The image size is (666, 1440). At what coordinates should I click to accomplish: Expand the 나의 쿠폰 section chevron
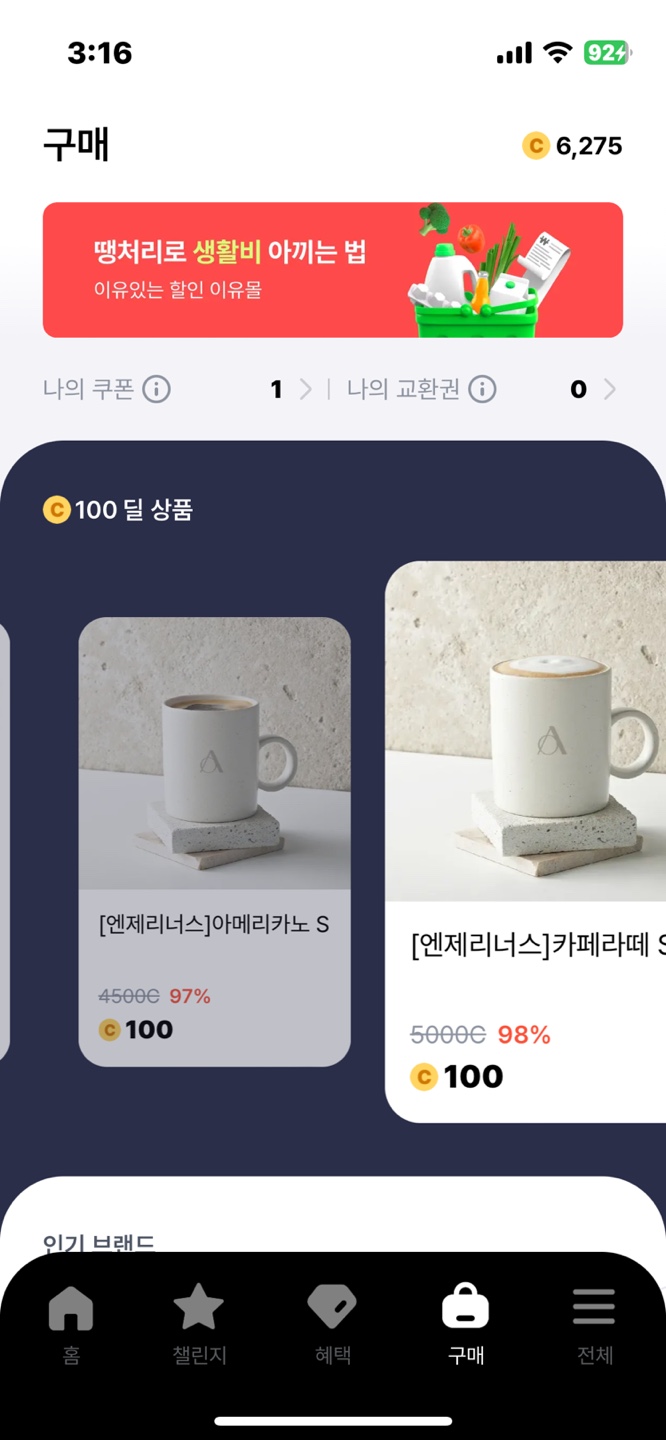pos(303,390)
